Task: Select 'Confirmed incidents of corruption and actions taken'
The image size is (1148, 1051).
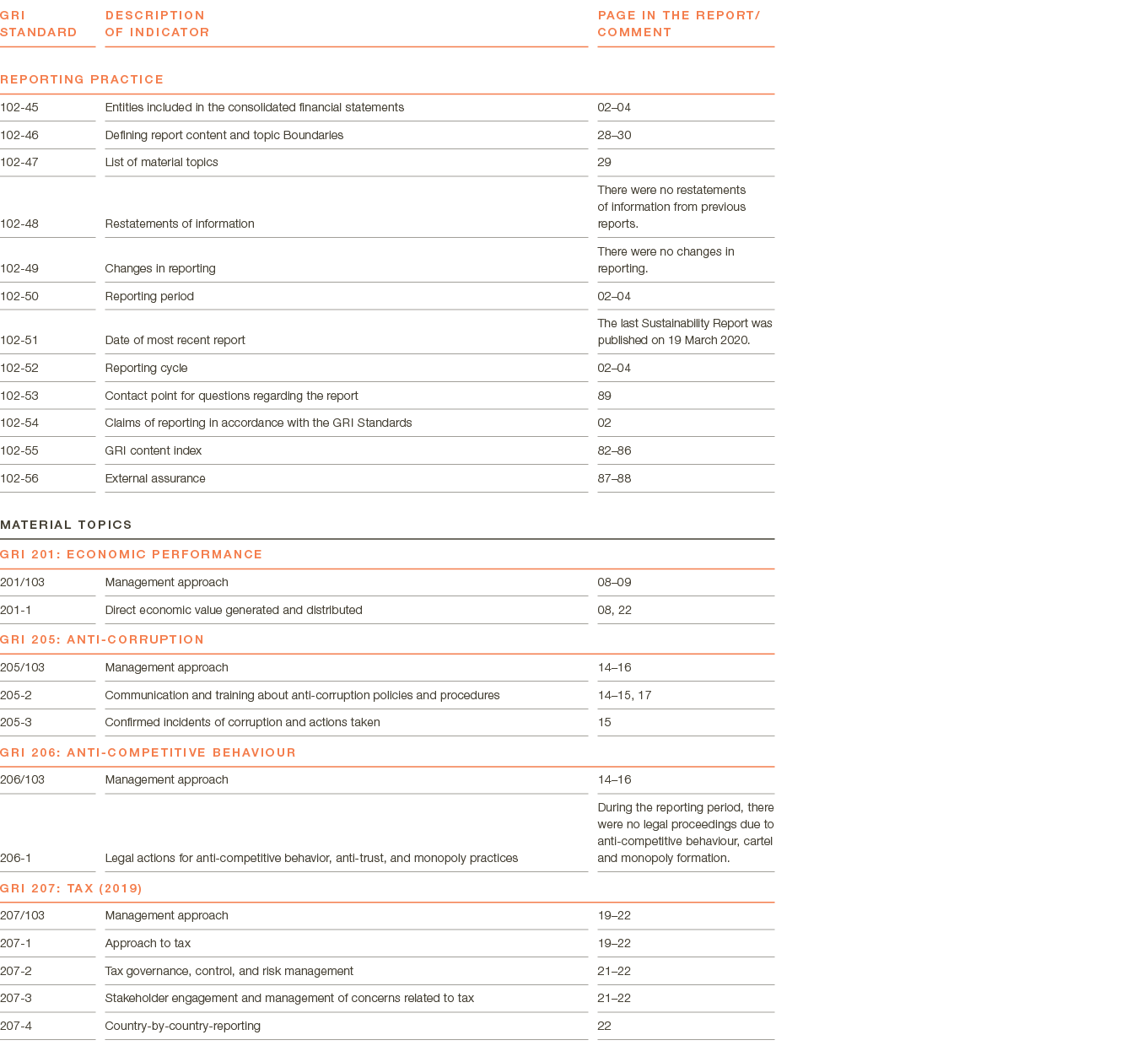Action: 243,722
